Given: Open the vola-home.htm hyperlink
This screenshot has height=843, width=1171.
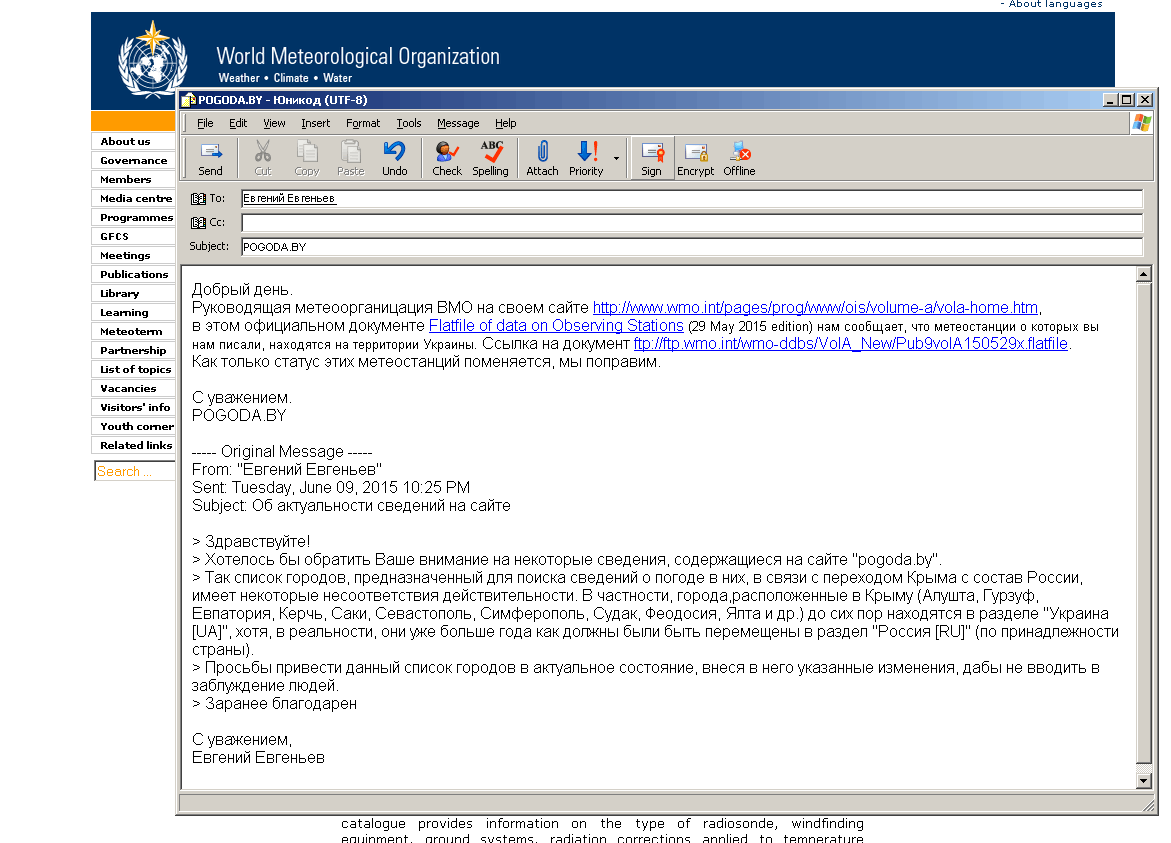Looking at the screenshot, I should pos(816,308).
